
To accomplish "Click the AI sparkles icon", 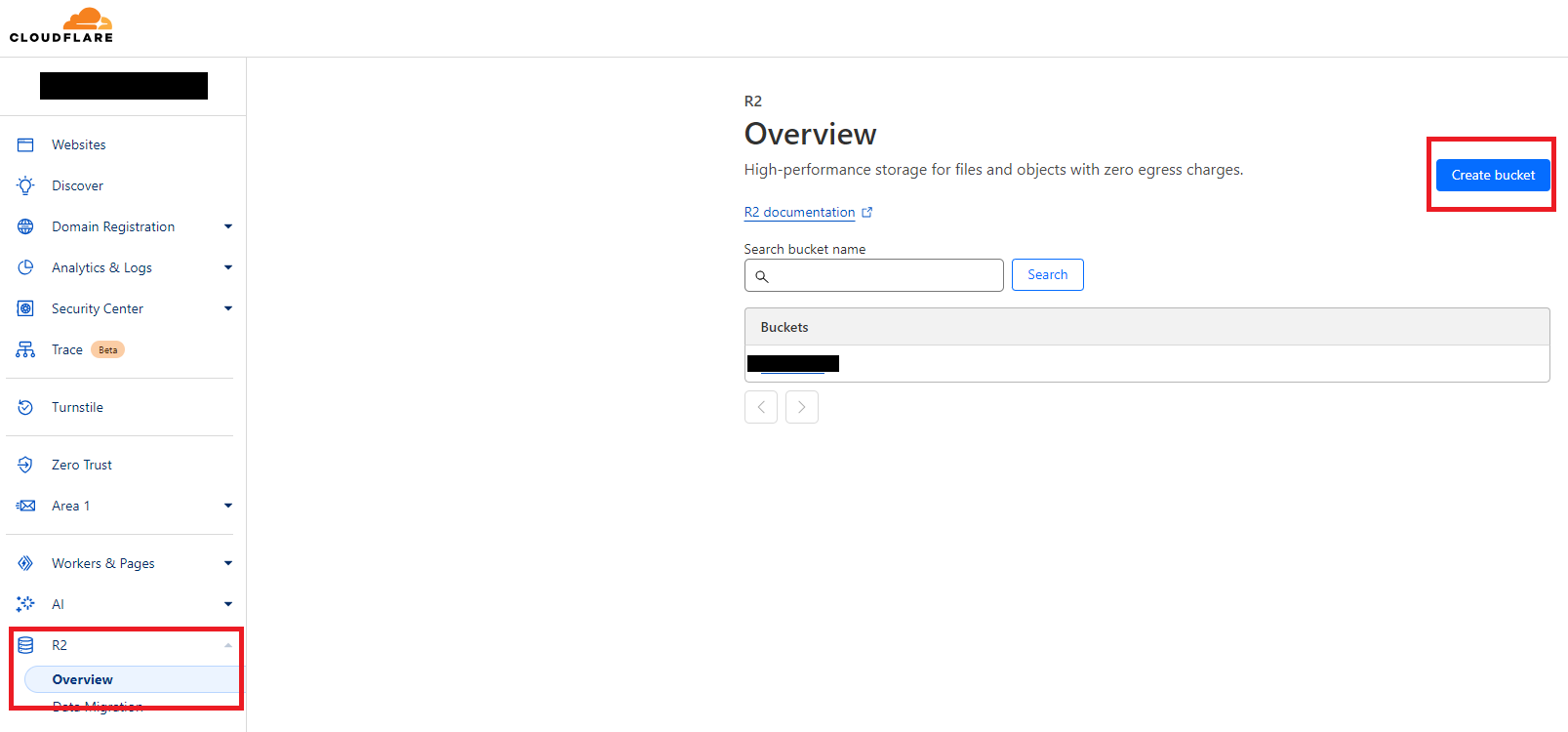I will tap(25, 604).
